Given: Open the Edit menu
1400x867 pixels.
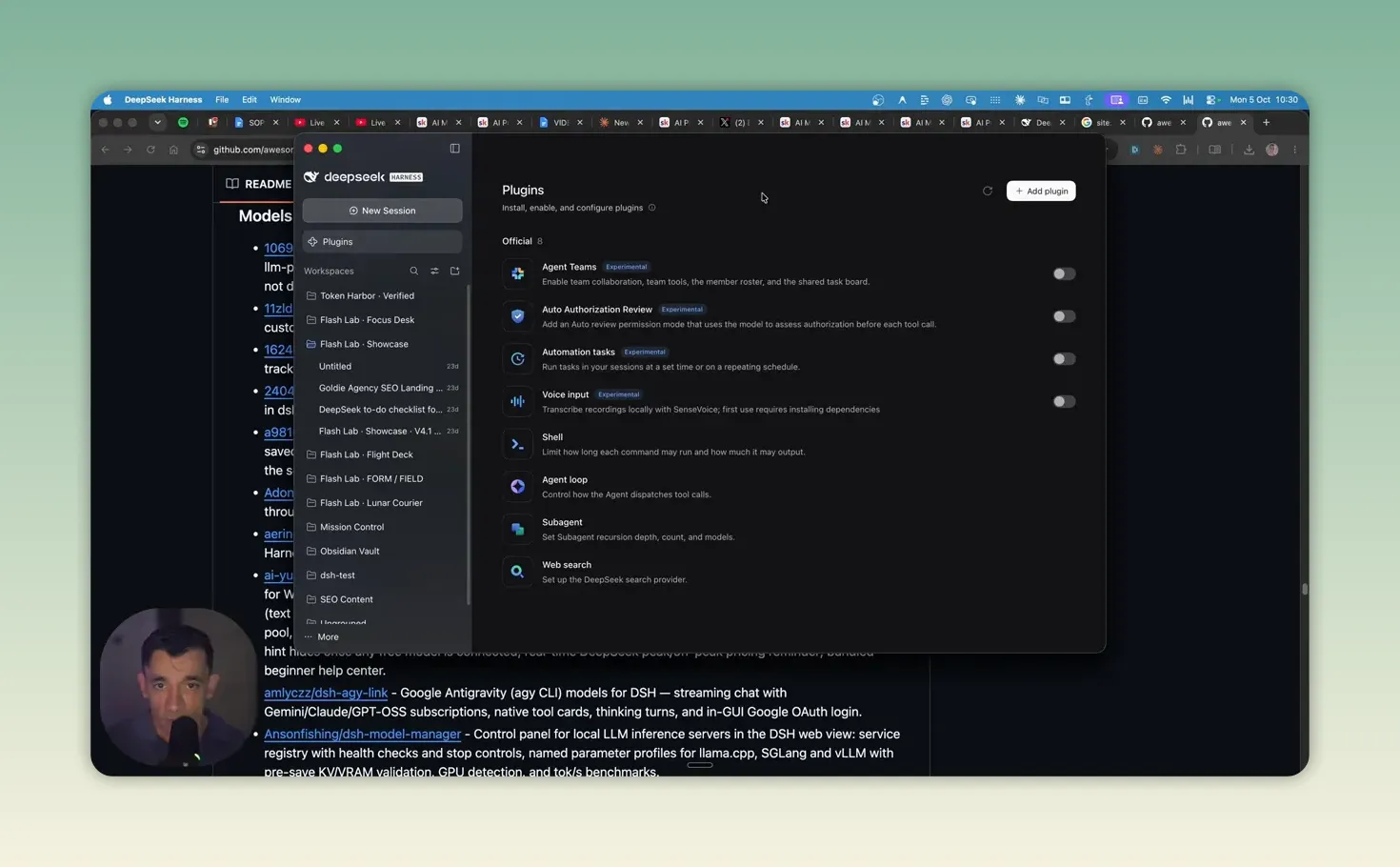Looking at the screenshot, I should [250, 99].
